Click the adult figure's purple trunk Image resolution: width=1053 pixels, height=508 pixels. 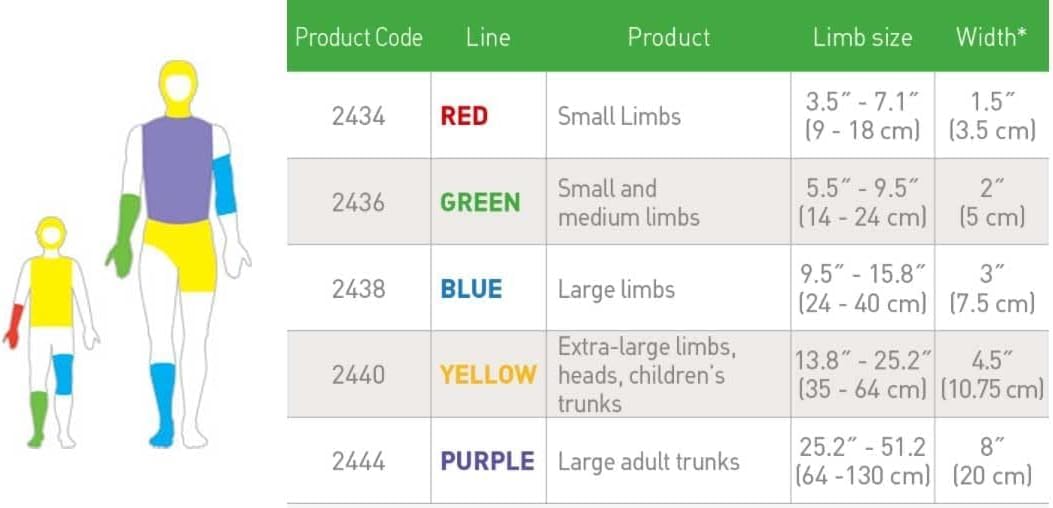(177, 167)
